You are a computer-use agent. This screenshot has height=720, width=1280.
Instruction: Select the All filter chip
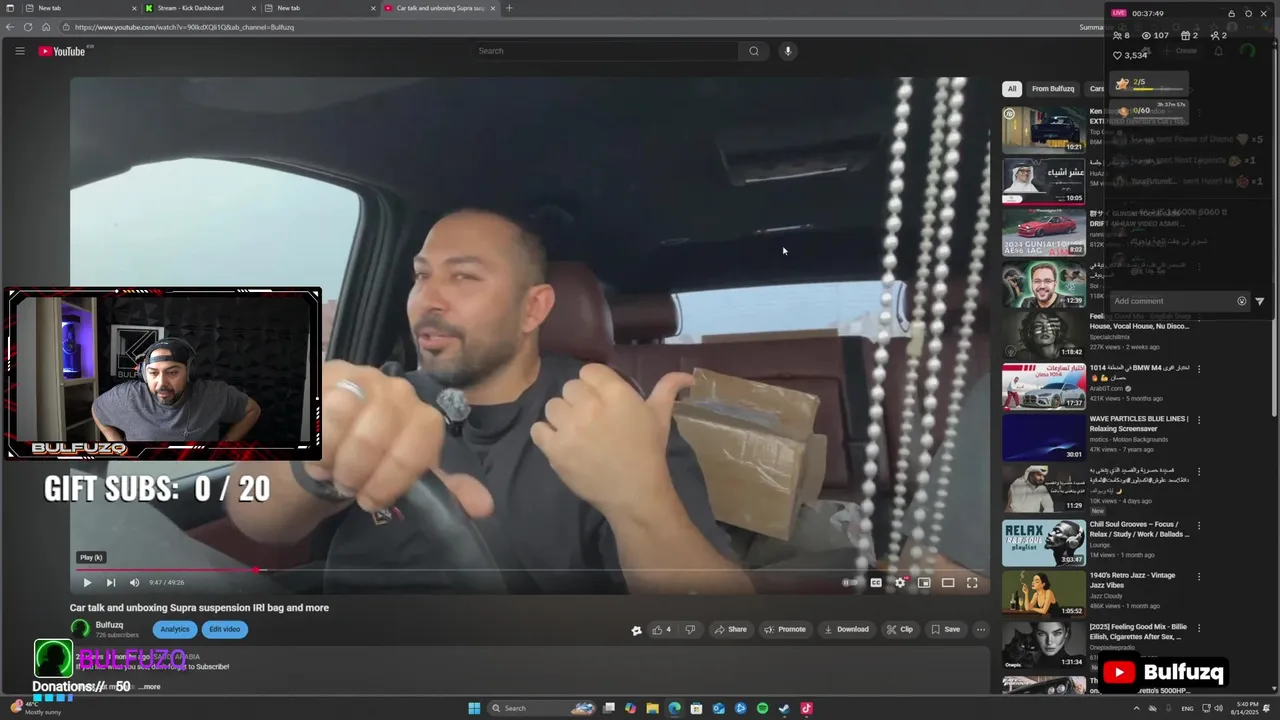tap(1012, 89)
